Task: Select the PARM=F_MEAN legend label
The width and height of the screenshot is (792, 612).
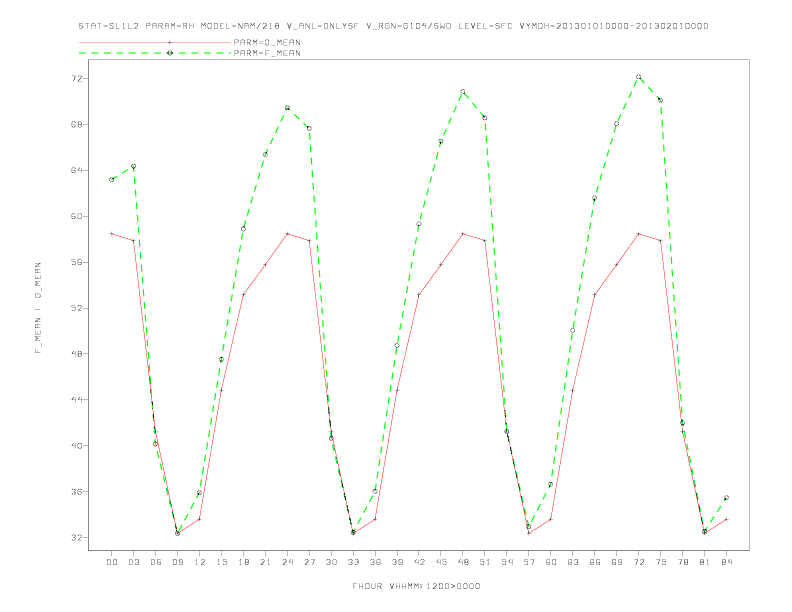Action: 267,53
